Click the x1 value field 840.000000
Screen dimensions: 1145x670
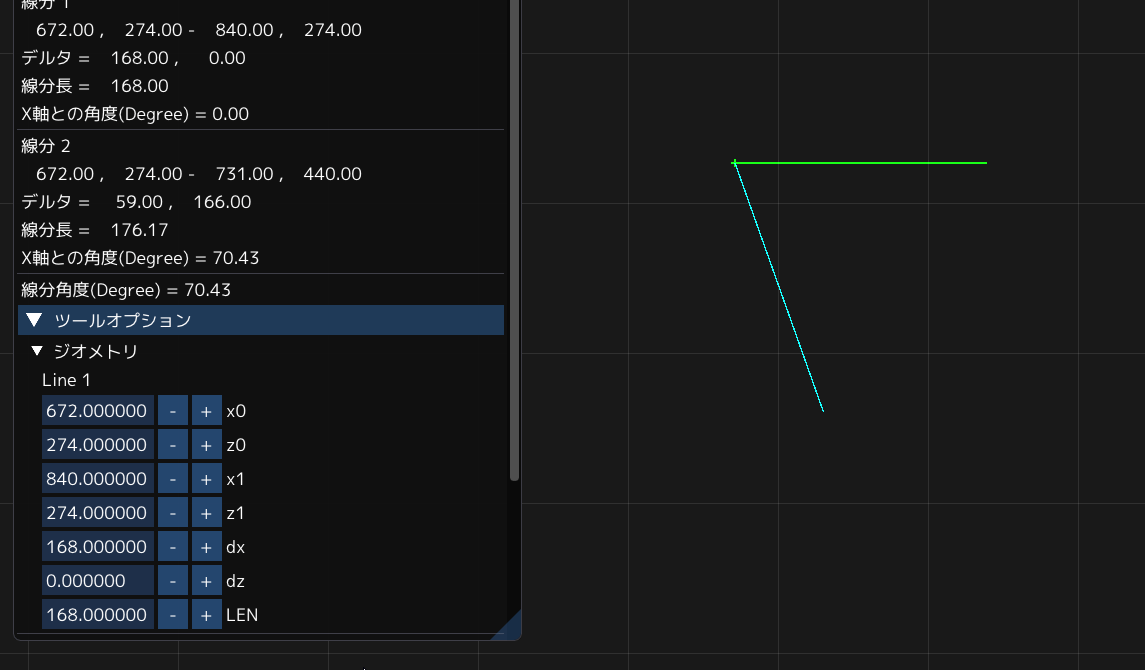(x=98, y=479)
